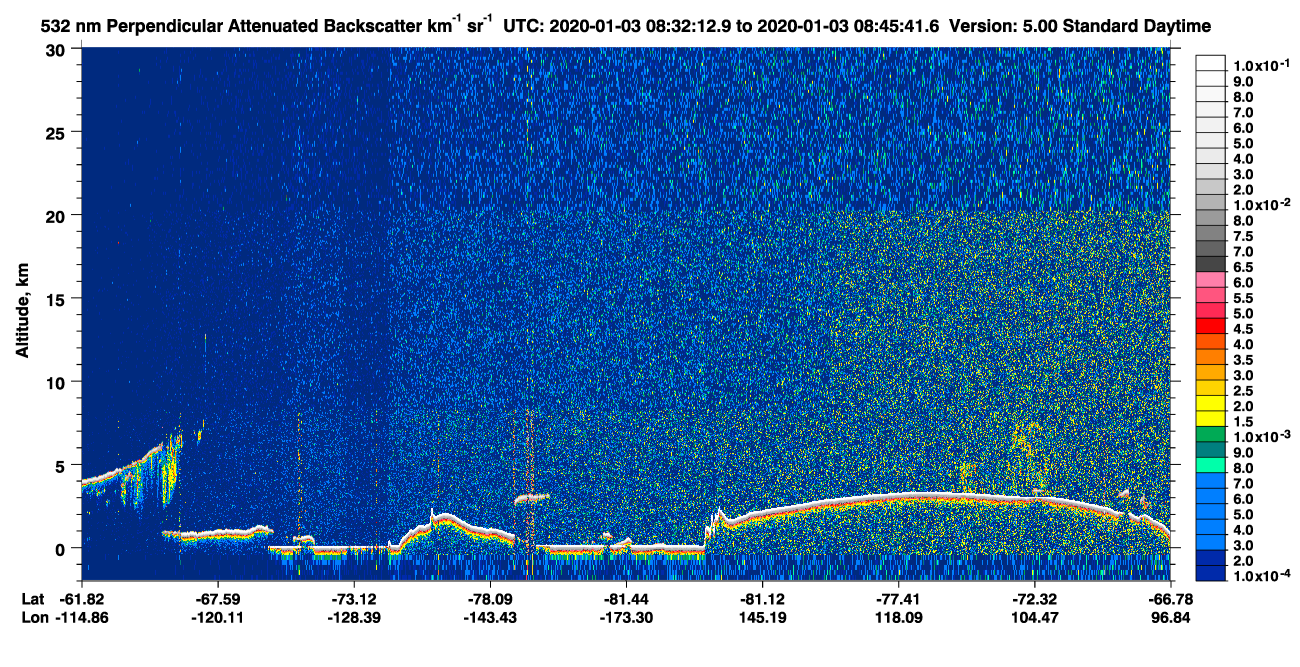Click the bright yellow colorbar swatch
1300x667 pixels.
[x=1212, y=402]
